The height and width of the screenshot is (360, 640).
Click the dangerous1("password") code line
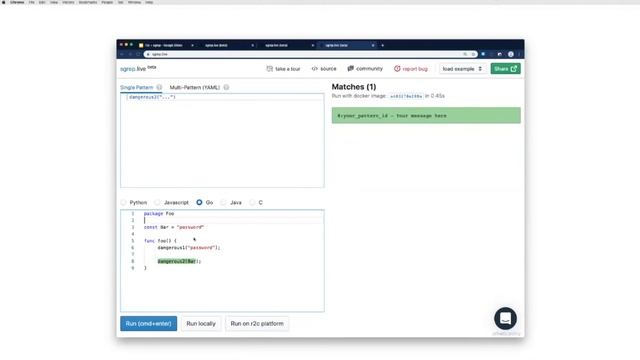point(189,248)
